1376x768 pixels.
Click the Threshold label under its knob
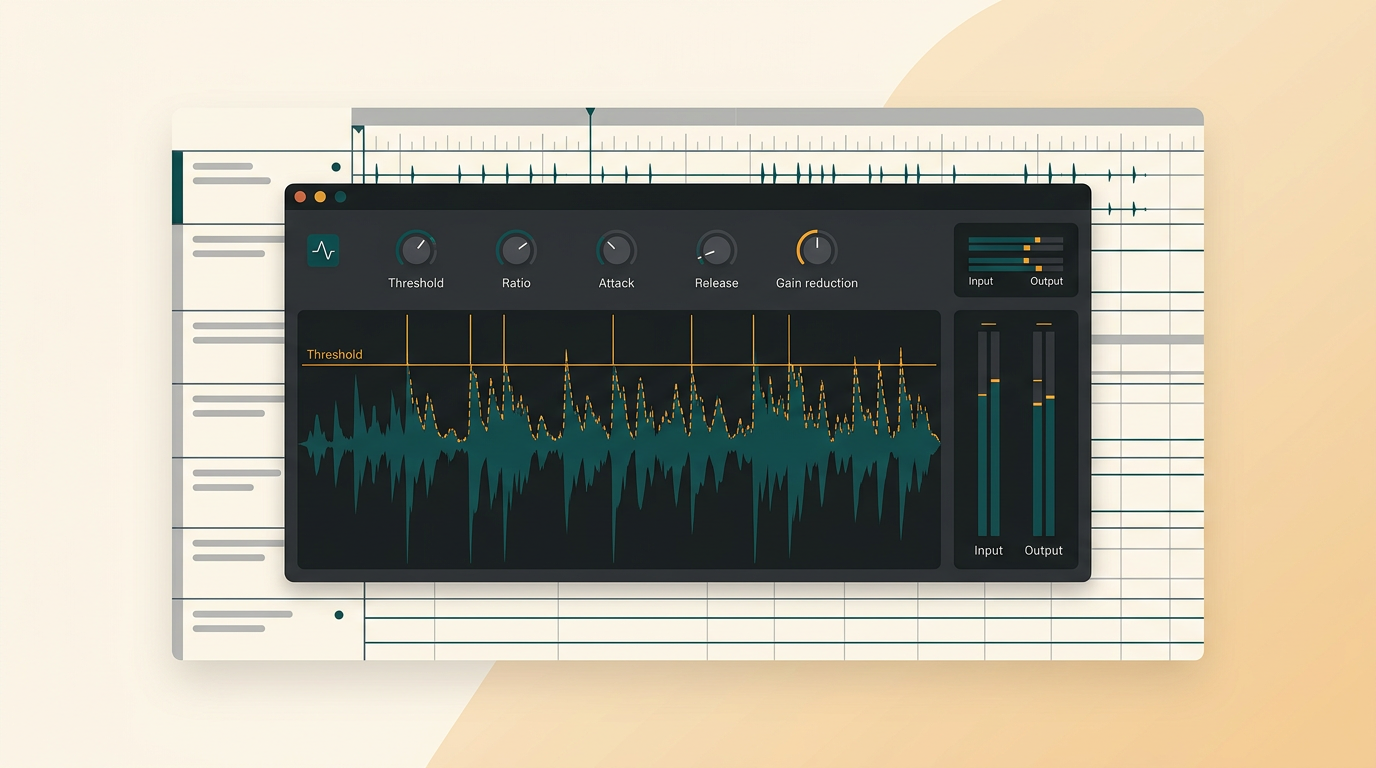416,283
